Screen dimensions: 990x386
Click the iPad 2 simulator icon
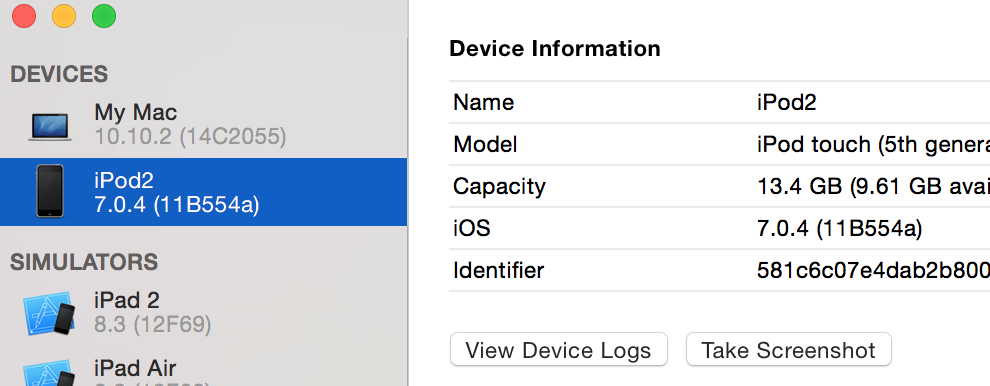pos(49,314)
